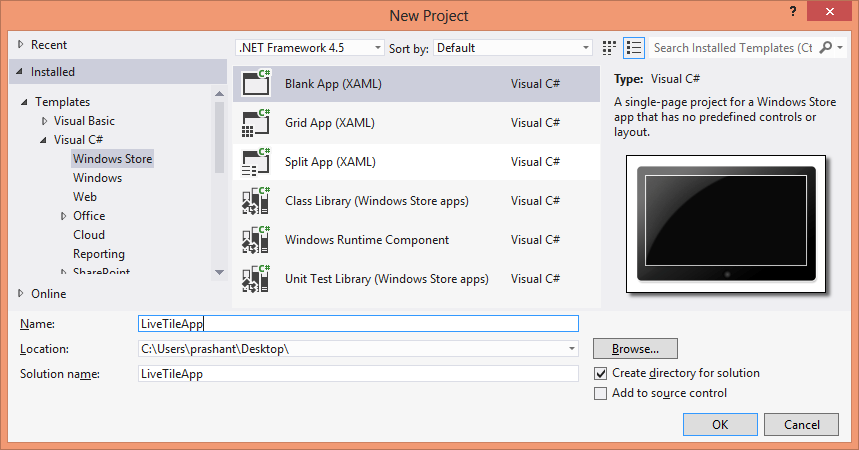
Task: Switch to medium icons list view
Action: coord(634,48)
